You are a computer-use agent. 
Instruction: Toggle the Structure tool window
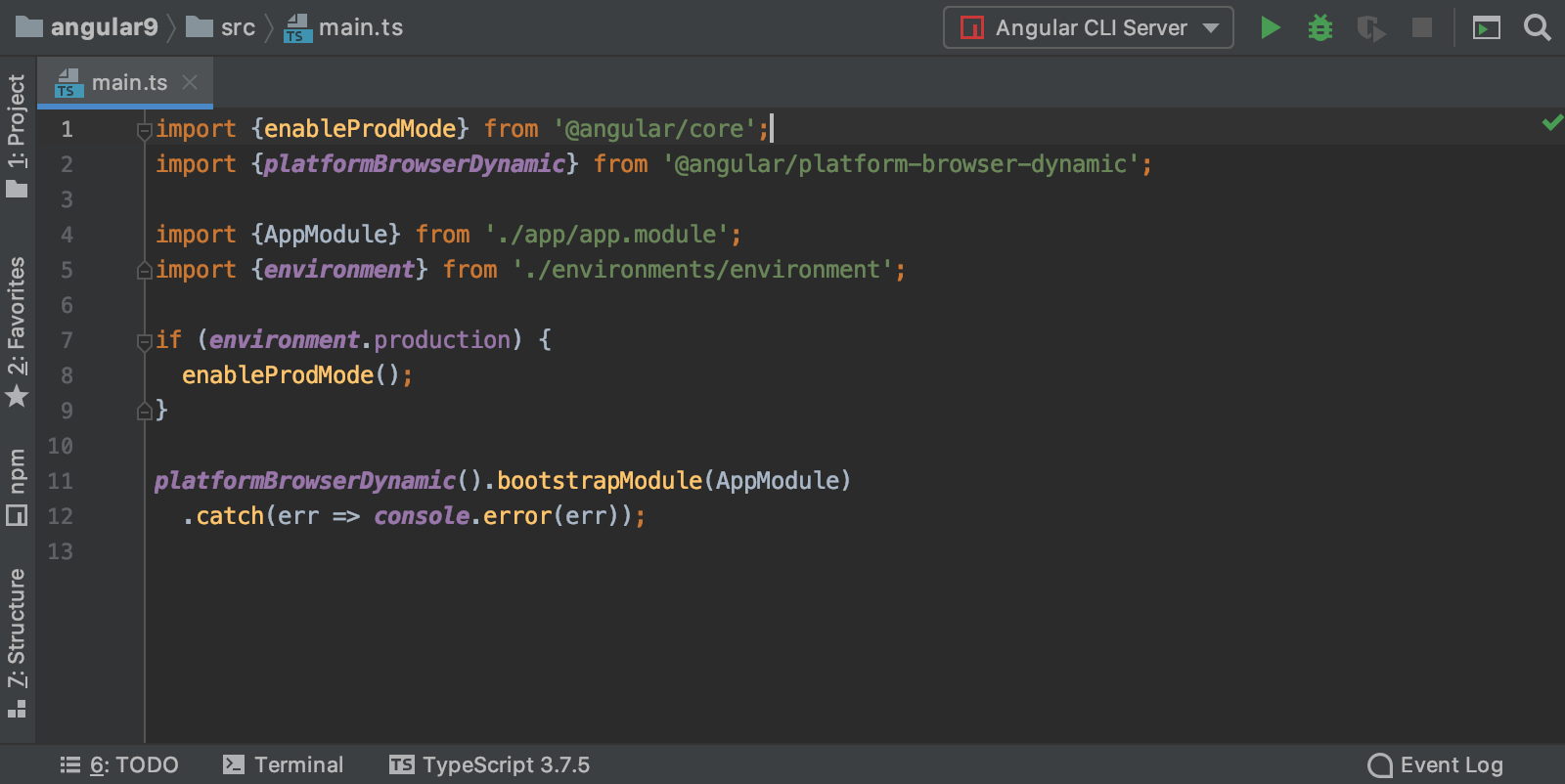(17, 641)
